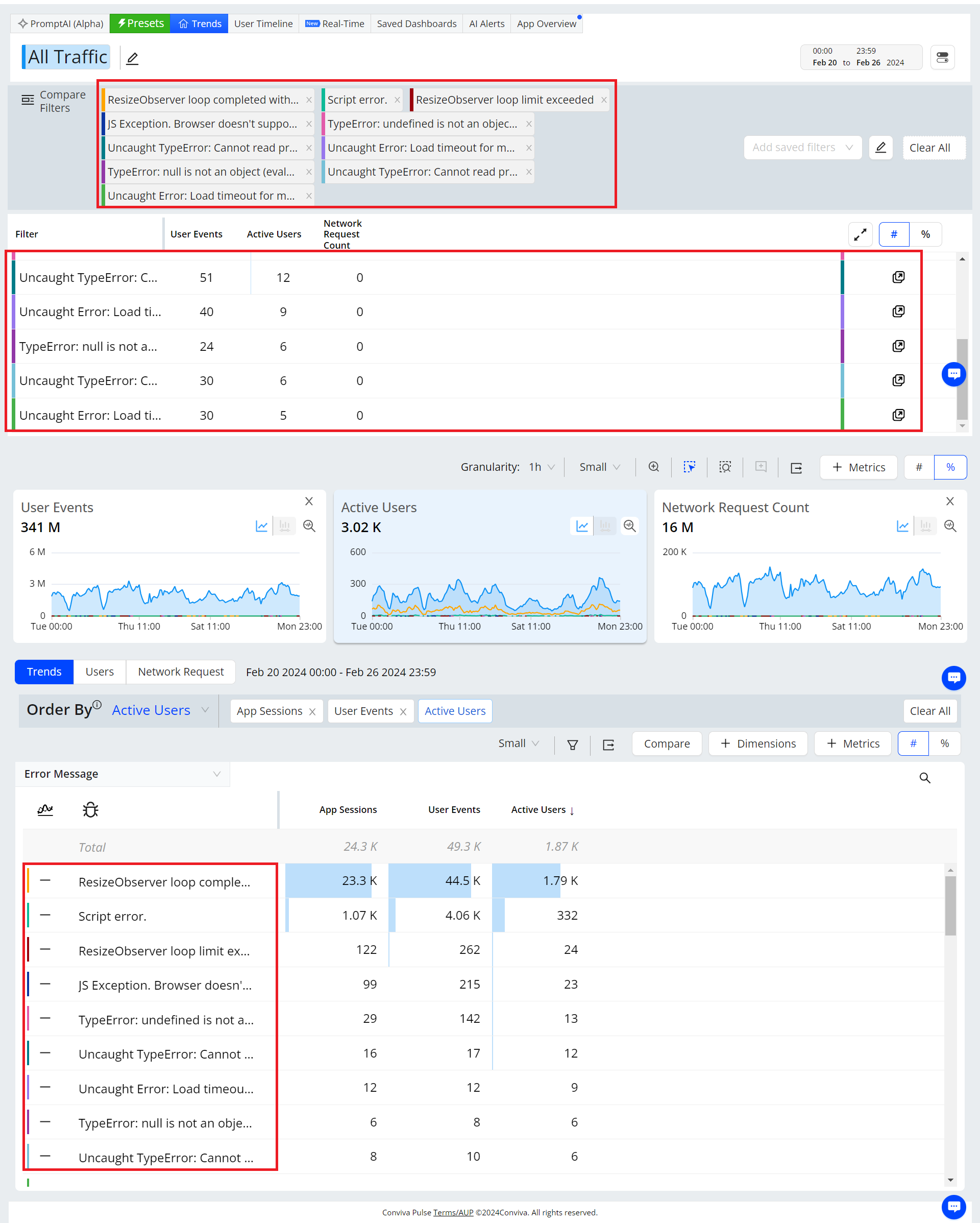Click the Compare button
Screen dimensions: 980x1223
tap(667, 744)
